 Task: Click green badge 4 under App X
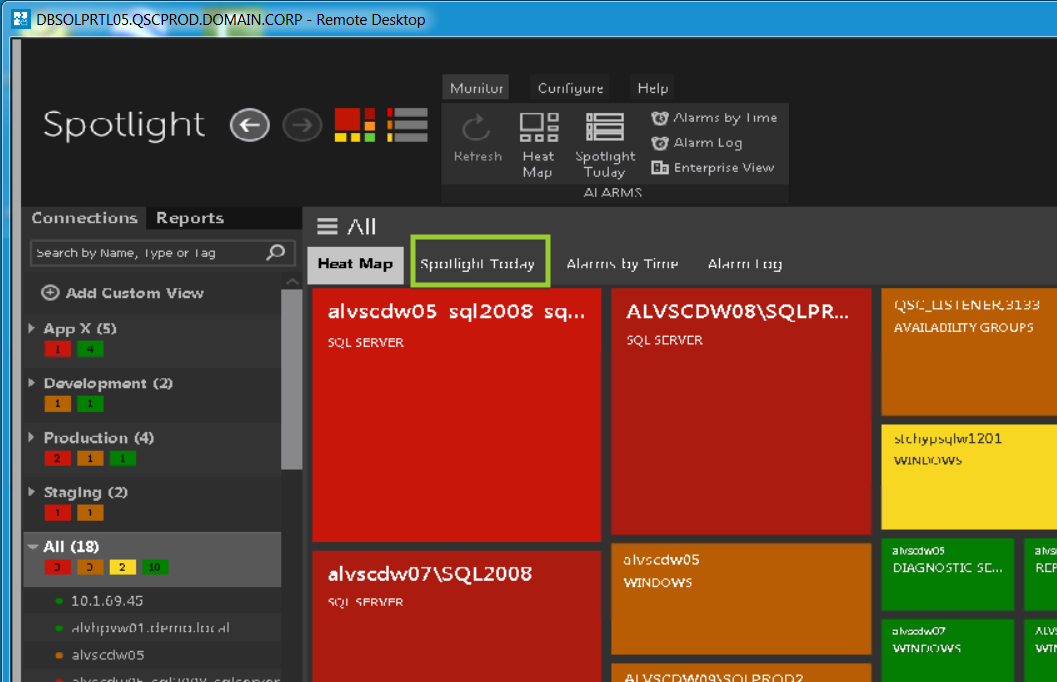(x=90, y=349)
